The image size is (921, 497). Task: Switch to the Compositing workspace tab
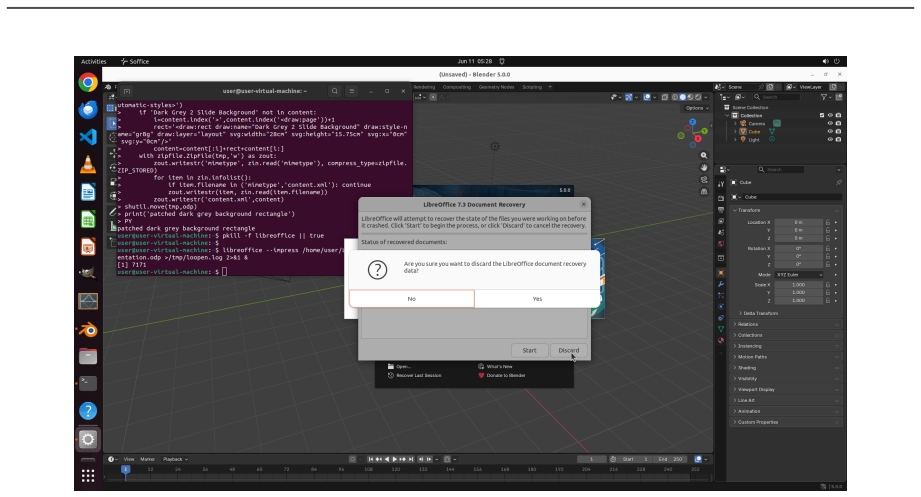(x=456, y=87)
